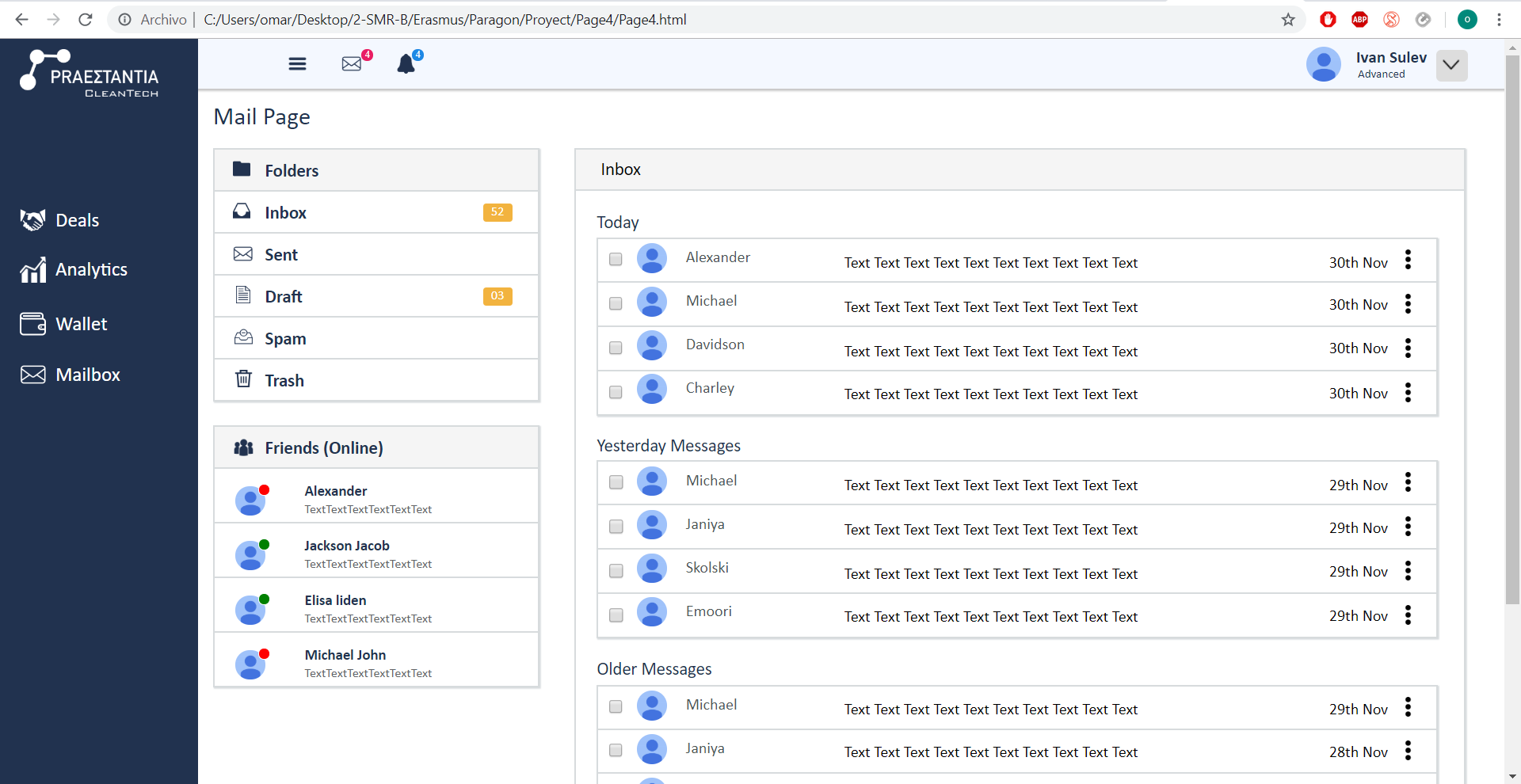The height and width of the screenshot is (784, 1521).
Task: Select Charley's message checkbox
Action: click(616, 392)
